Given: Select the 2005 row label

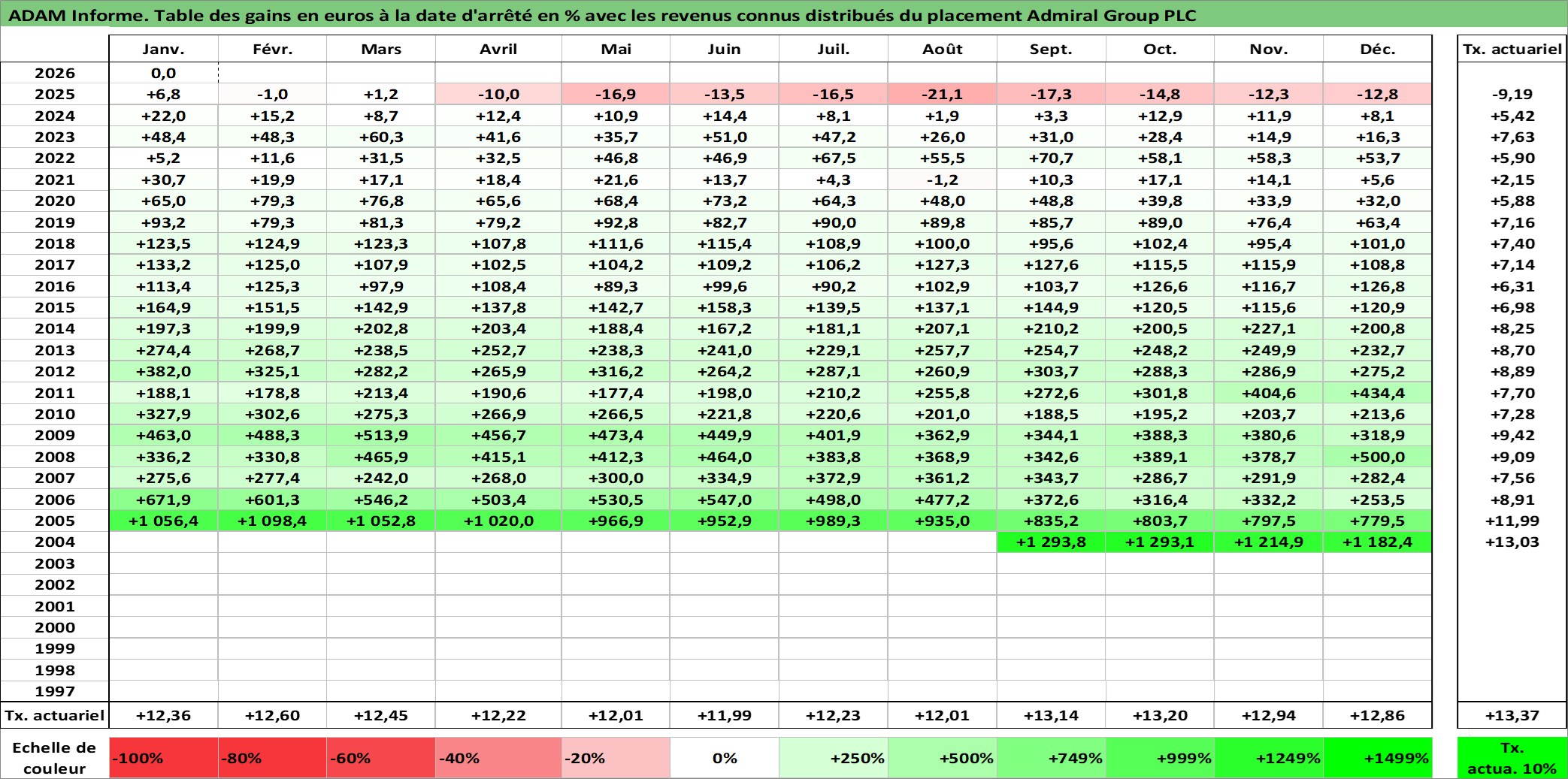Looking at the screenshot, I should tap(55, 521).
